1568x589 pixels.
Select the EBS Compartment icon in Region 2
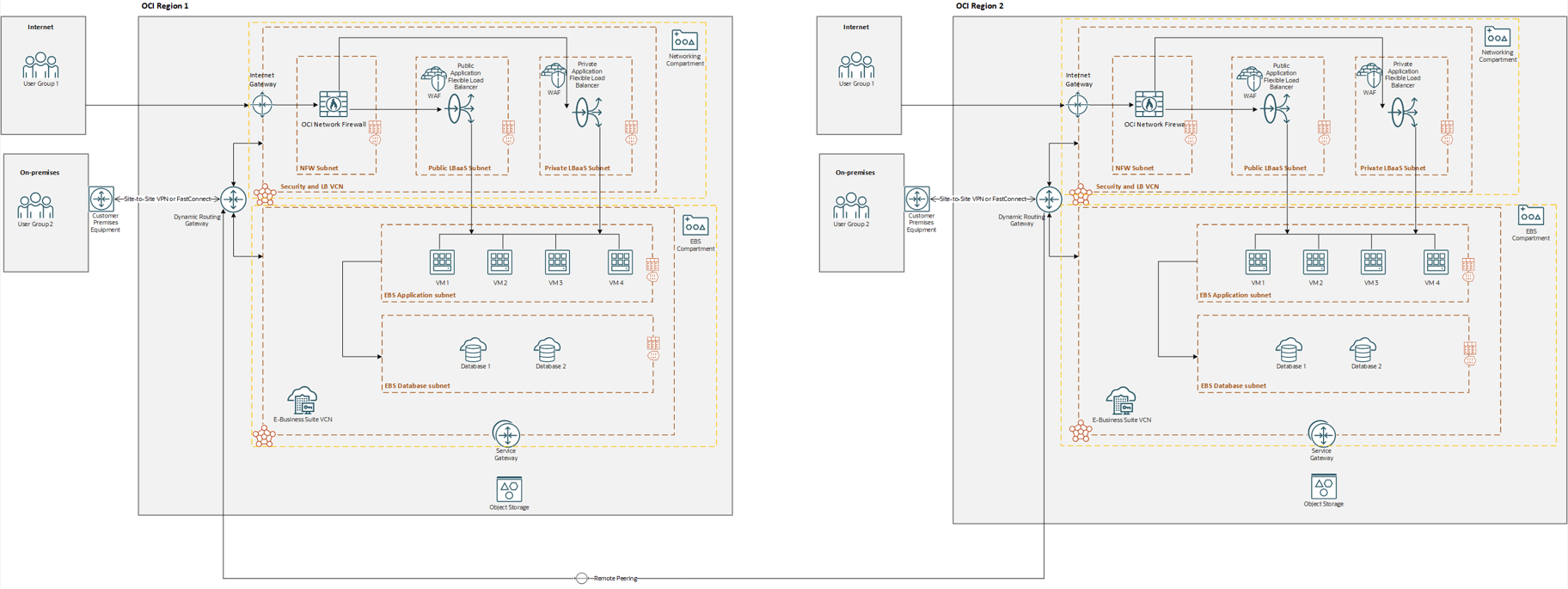[1530, 215]
